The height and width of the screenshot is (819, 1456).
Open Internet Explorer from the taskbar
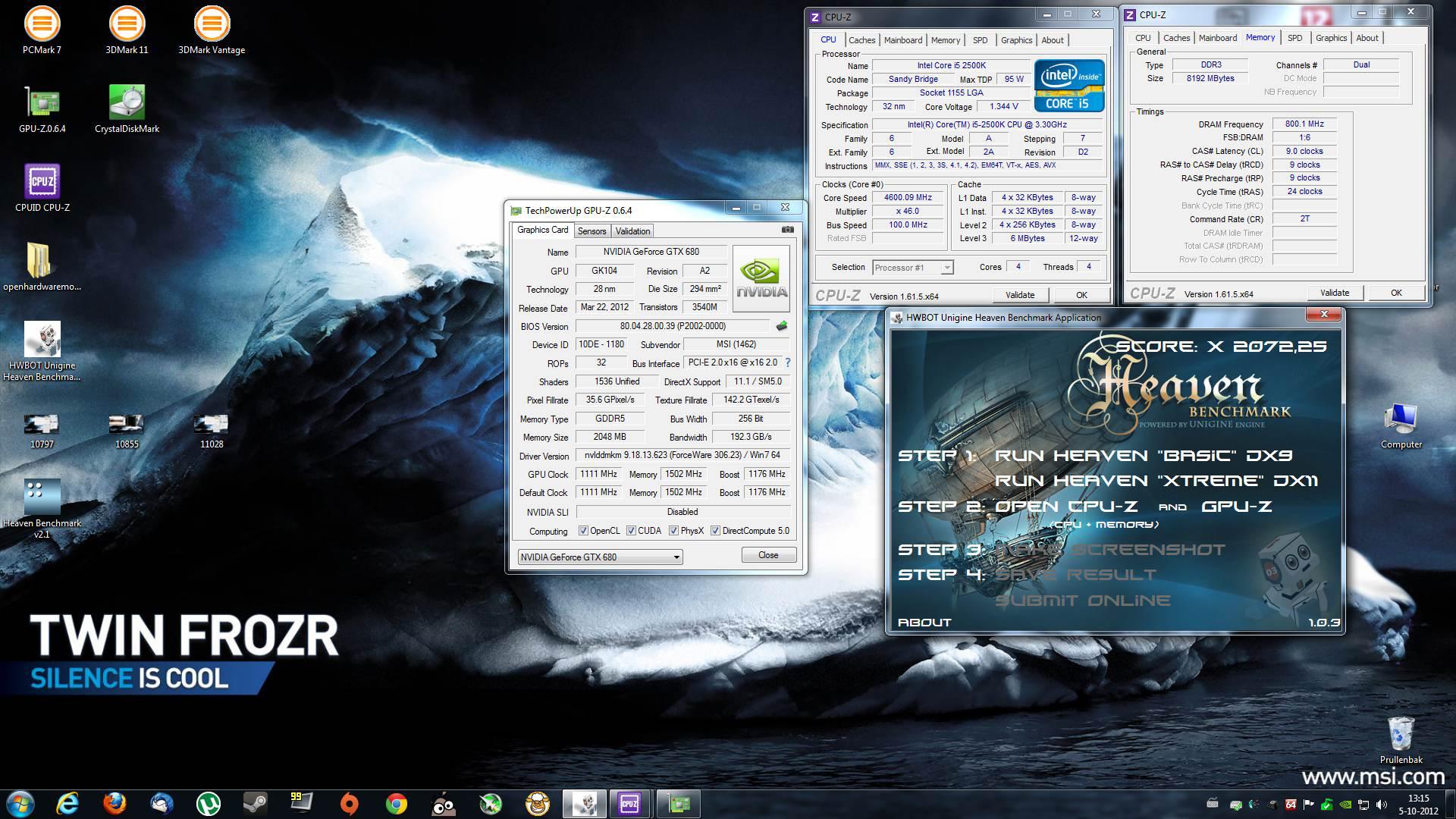click(67, 803)
